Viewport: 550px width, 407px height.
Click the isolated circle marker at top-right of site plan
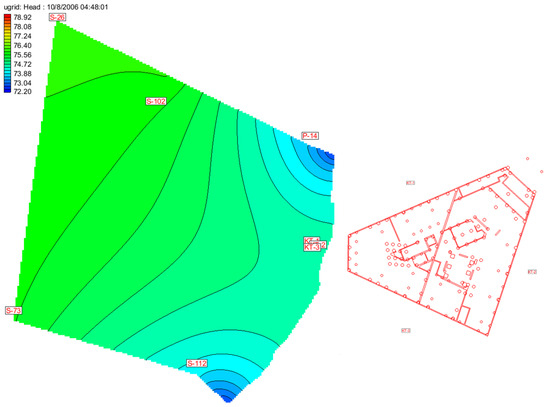(528, 159)
